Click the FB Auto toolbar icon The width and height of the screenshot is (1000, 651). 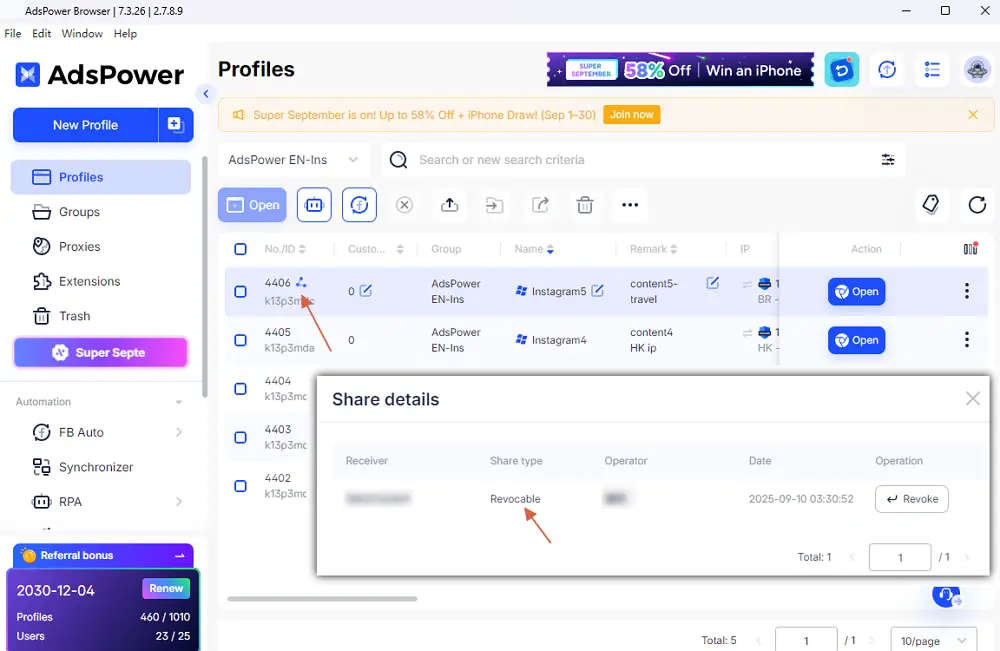point(359,205)
